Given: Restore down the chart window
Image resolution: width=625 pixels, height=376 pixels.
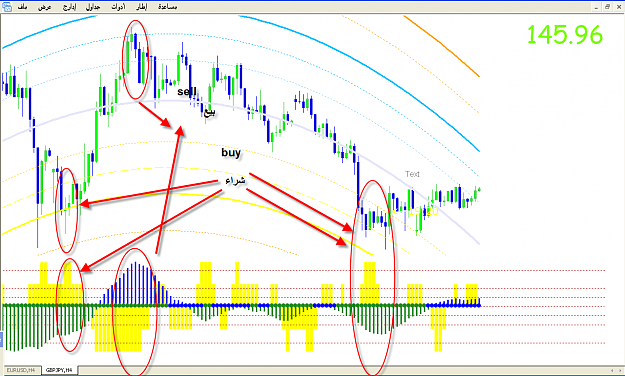Looking at the screenshot, I should [607, 7].
